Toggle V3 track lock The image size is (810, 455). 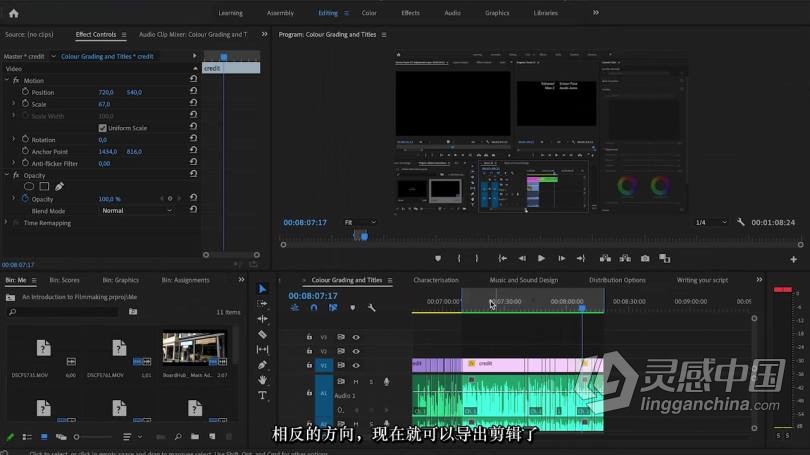(309, 337)
